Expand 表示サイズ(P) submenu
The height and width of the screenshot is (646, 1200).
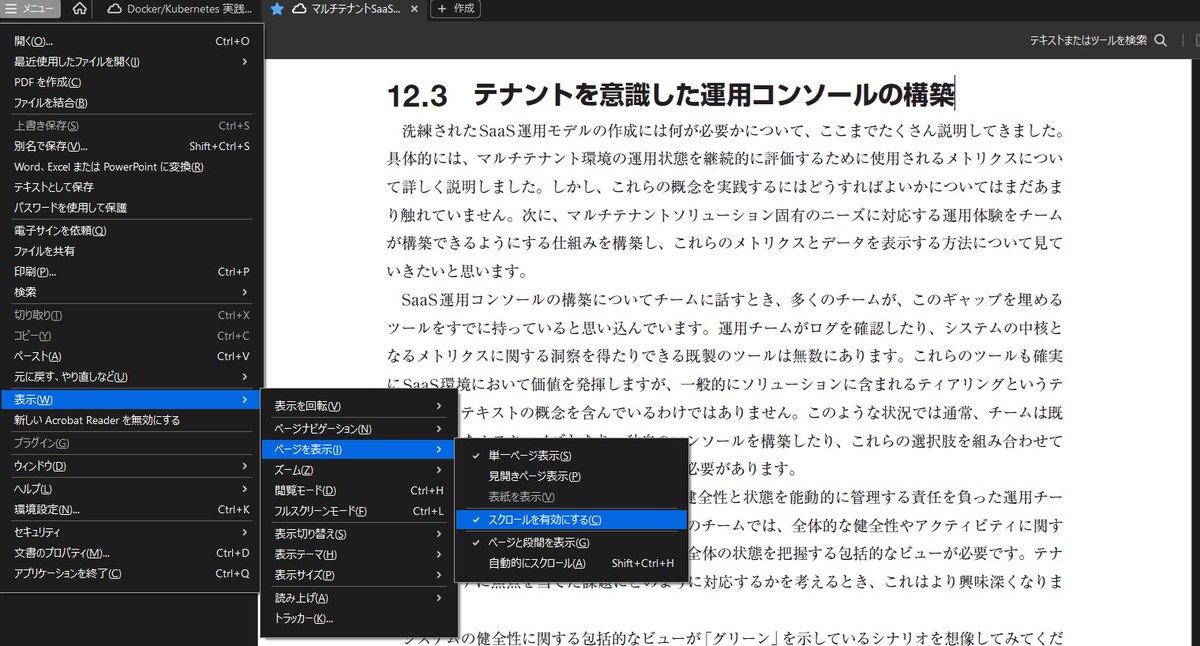(359, 575)
